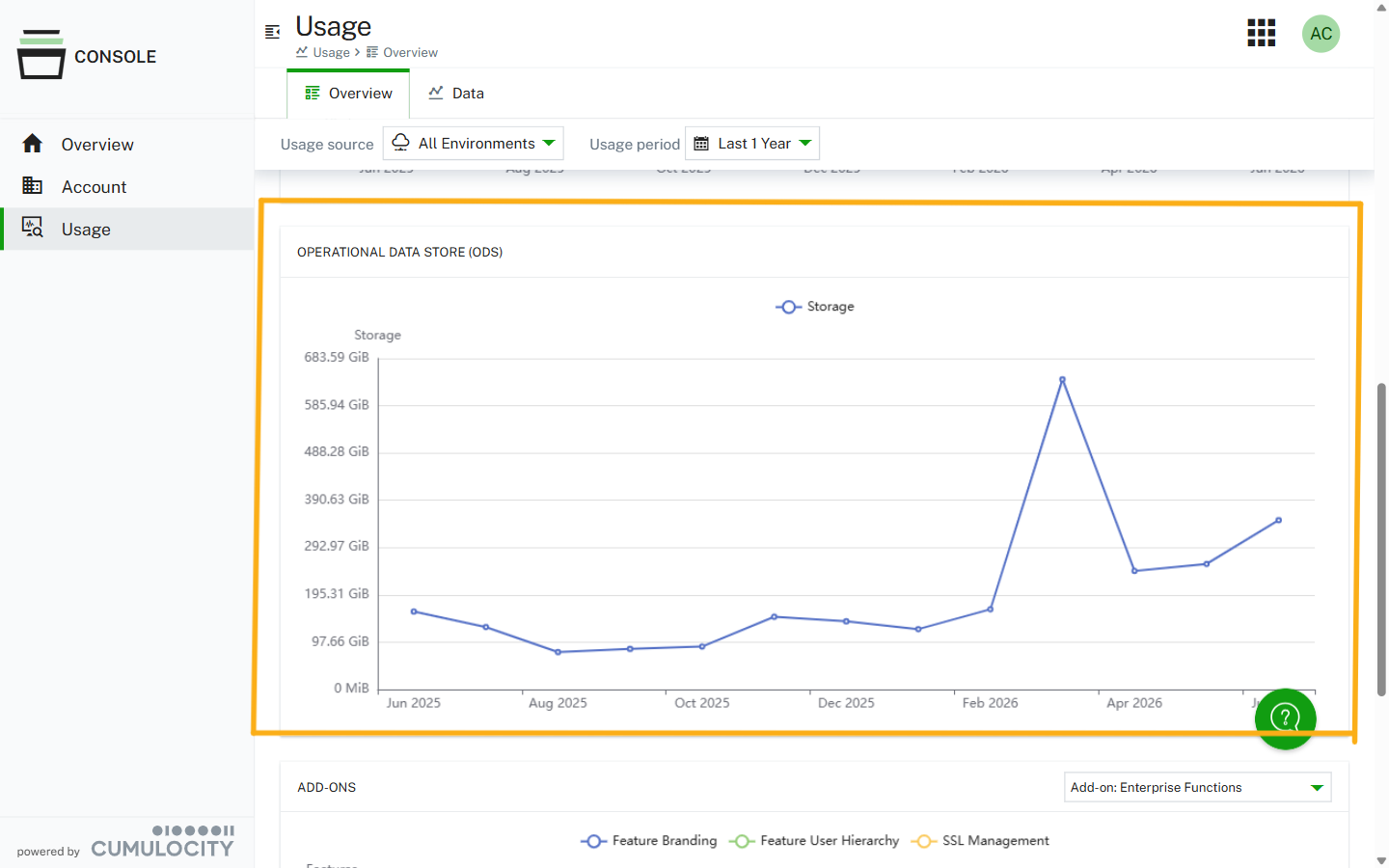
Task: Click the Usage period label
Action: point(635,145)
